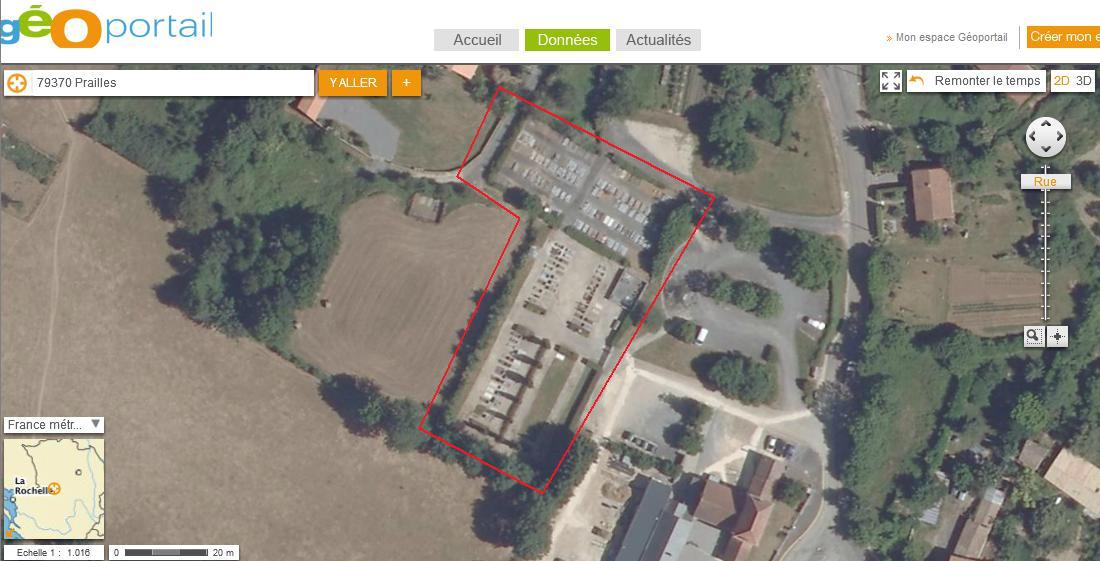This screenshot has height=561, width=1100.
Task: Open the Données tab
Action: 567,40
